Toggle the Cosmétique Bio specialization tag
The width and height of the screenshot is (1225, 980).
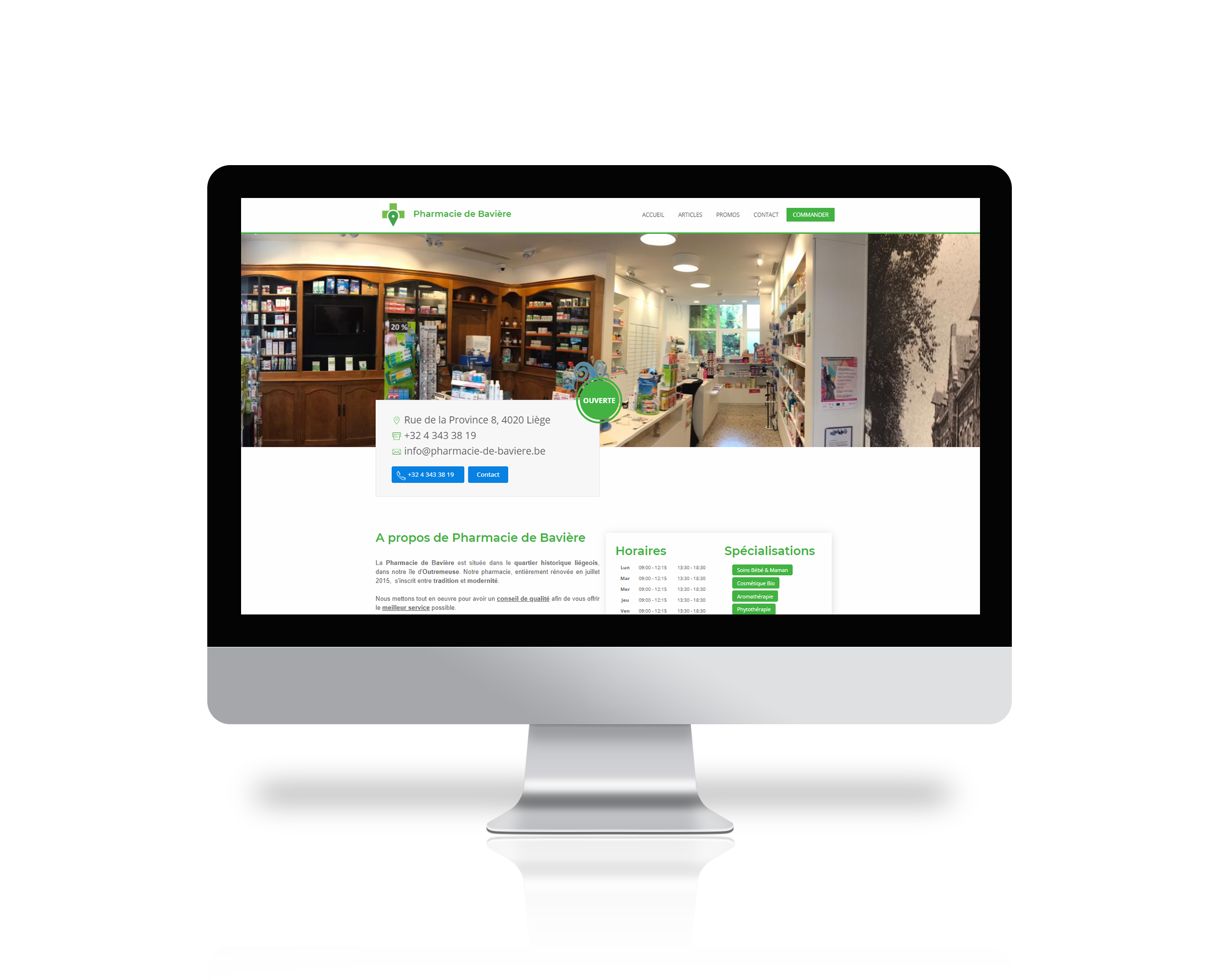[x=754, y=583]
